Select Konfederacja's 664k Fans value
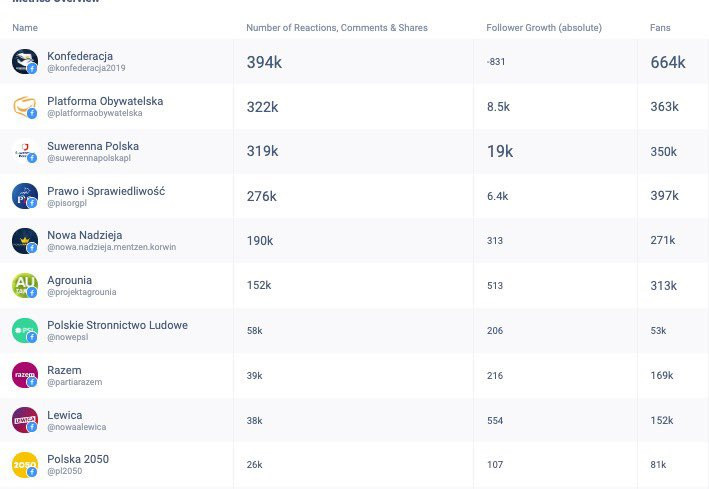 667,62
